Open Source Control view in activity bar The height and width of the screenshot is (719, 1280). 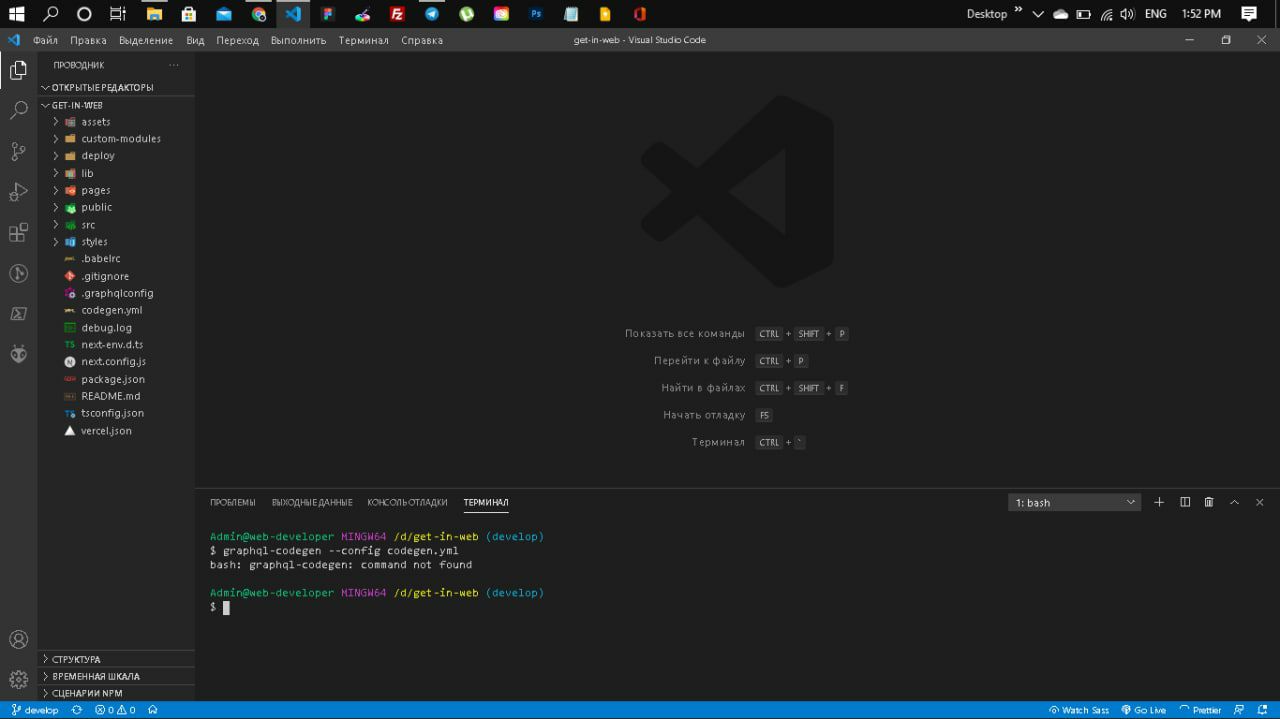coord(18,151)
